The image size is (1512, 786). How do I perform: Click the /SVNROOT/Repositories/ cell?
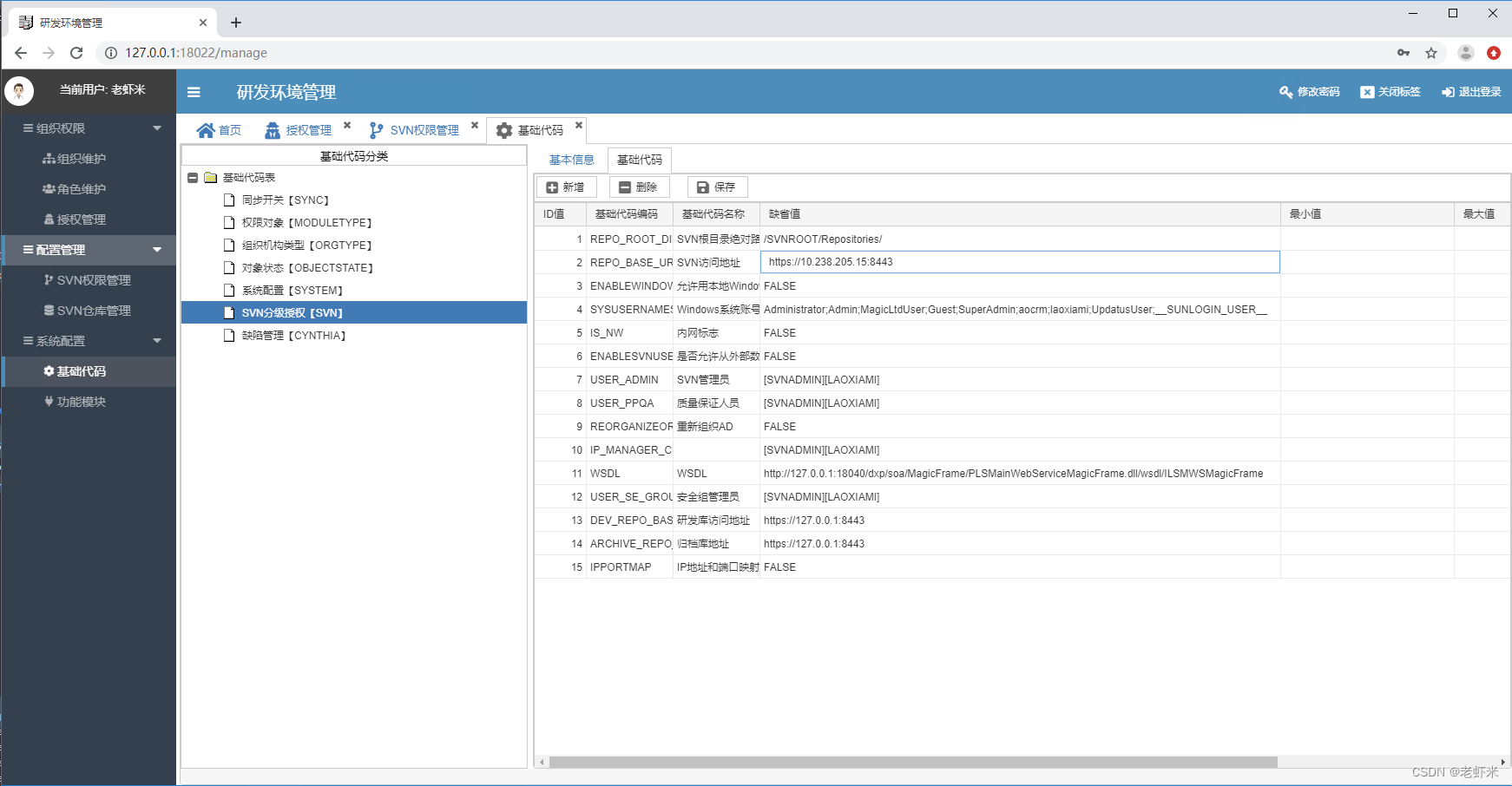[1020, 239]
